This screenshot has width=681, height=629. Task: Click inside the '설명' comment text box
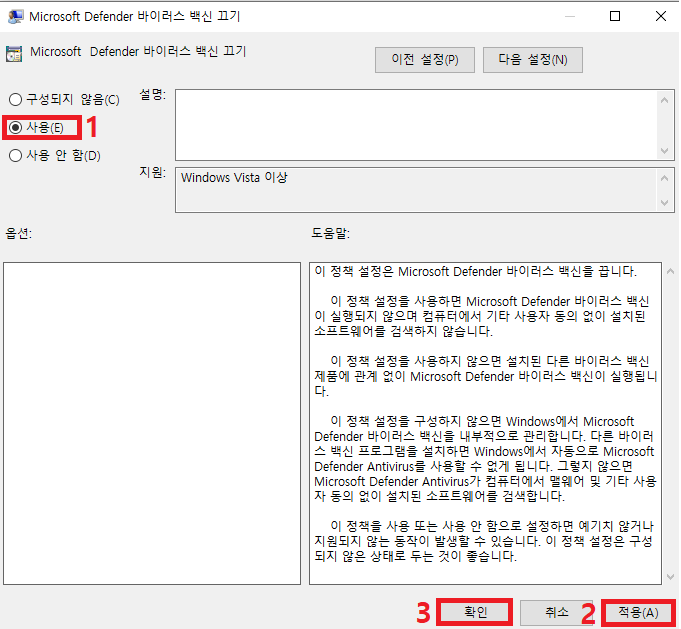[416, 125]
